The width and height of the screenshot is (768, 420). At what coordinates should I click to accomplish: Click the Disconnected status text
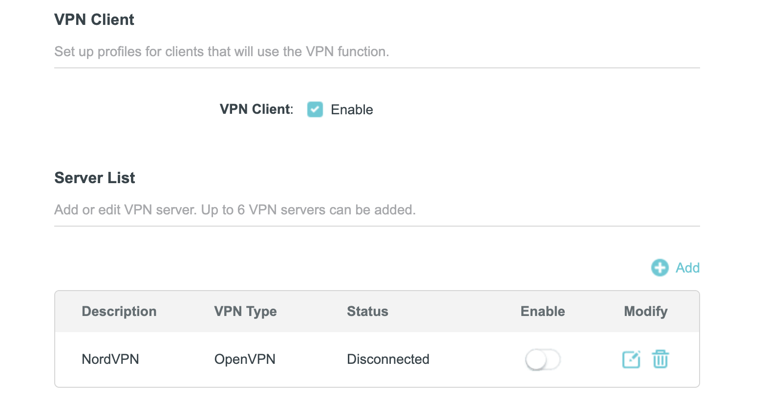[x=388, y=359]
